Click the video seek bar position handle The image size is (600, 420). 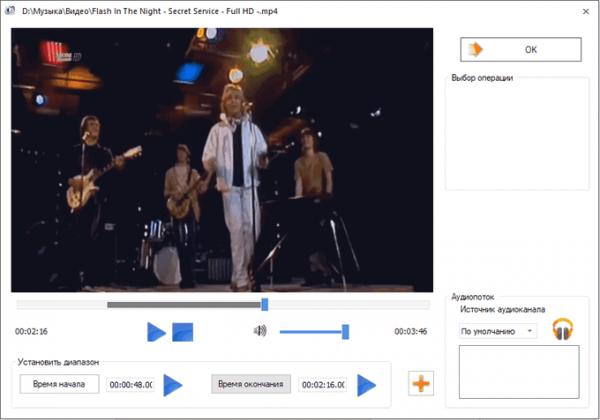264,304
